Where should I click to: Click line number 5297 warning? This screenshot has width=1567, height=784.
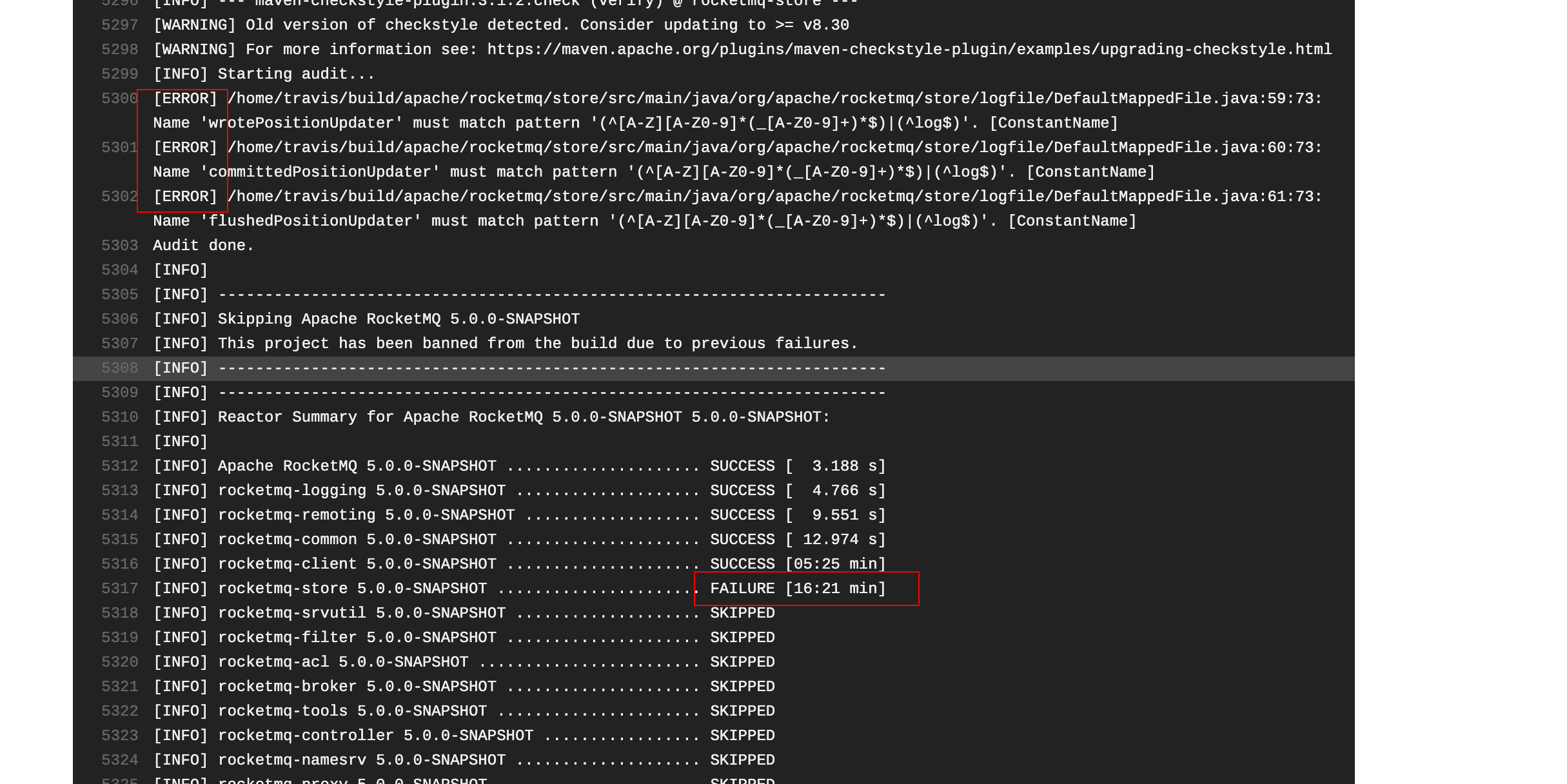pos(120,25)
